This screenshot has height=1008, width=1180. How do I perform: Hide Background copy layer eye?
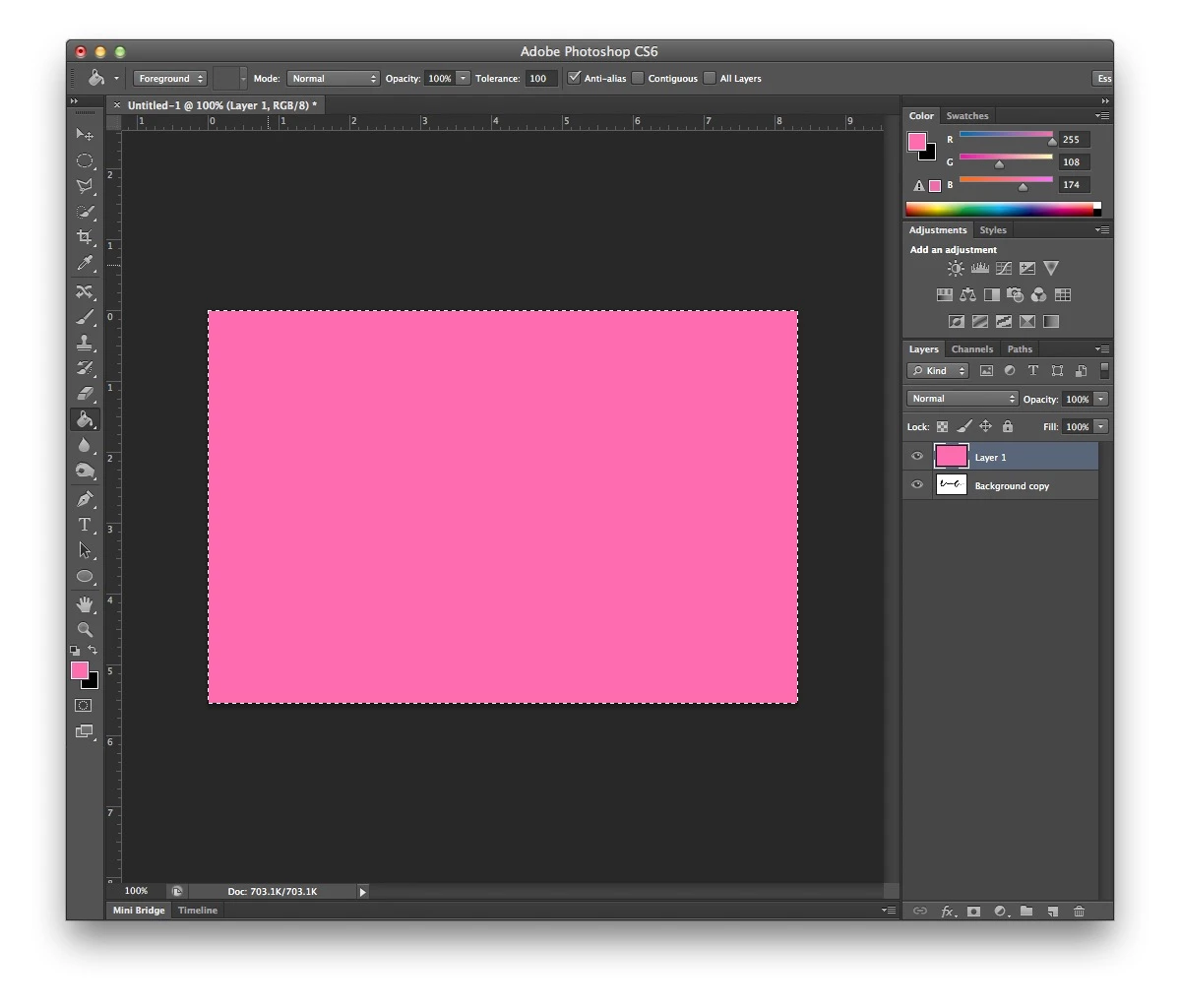(916, 484)
